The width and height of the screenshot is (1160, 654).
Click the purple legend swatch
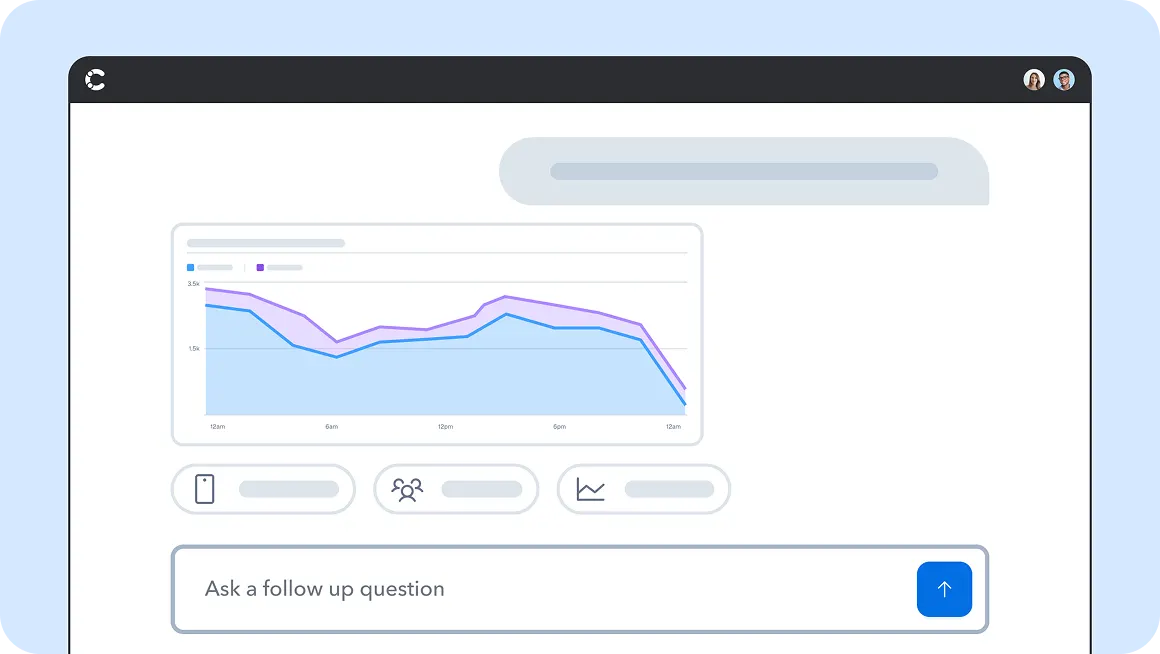tap(261, 268)
